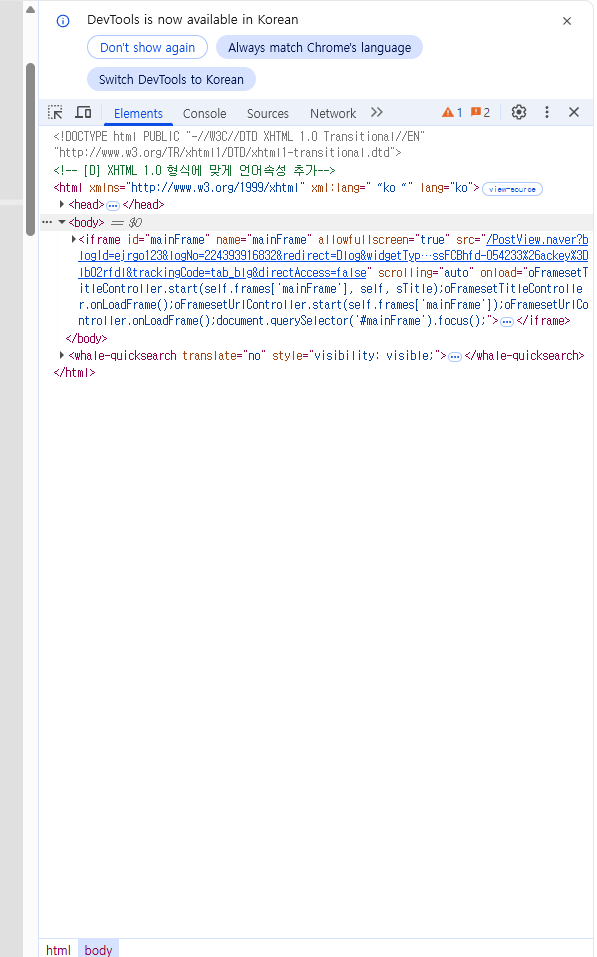Viewport: 597px width, 957px height.
Task: Collapse the body element
Action: [x=62, y=222]
